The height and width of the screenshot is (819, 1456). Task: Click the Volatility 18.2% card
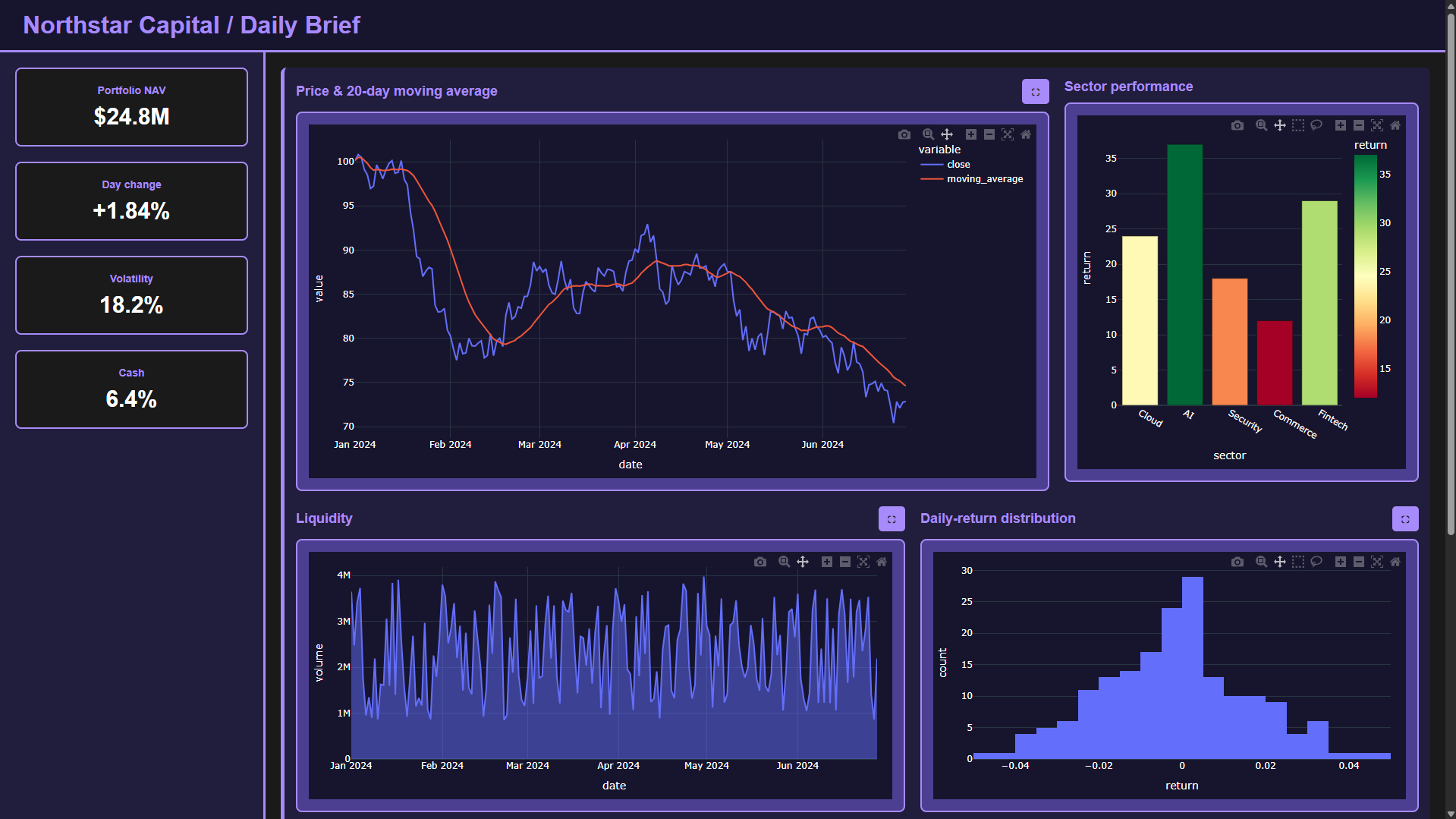pos(131,295)
